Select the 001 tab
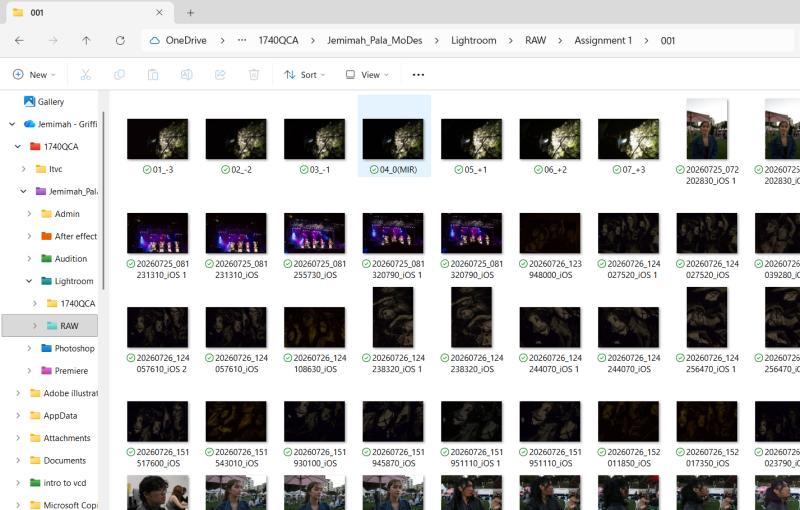The height and width of the screenshot is (510, 800). (90, 12)
